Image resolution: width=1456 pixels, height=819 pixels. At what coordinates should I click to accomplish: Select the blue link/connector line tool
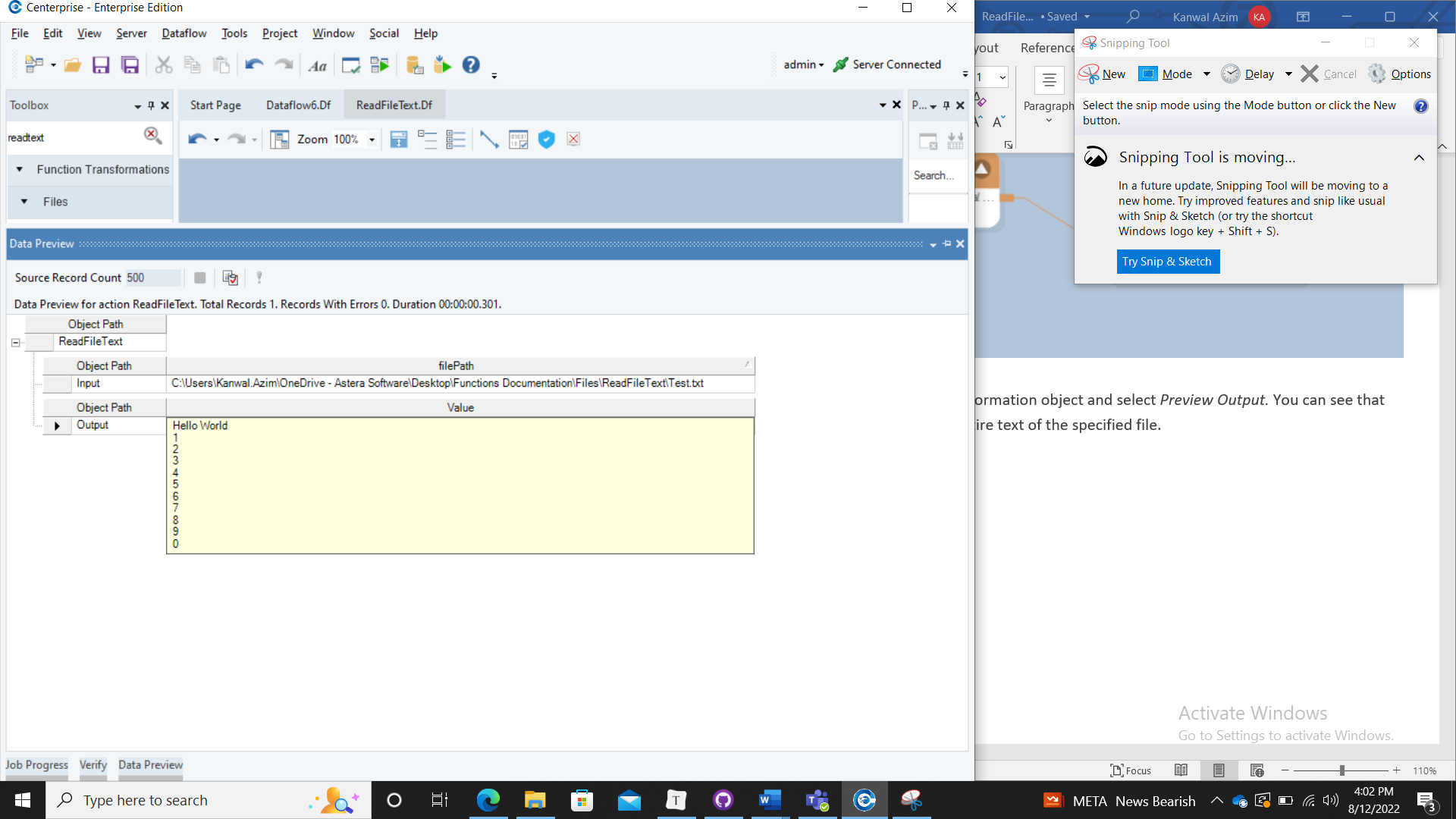[x=489, y=140]
